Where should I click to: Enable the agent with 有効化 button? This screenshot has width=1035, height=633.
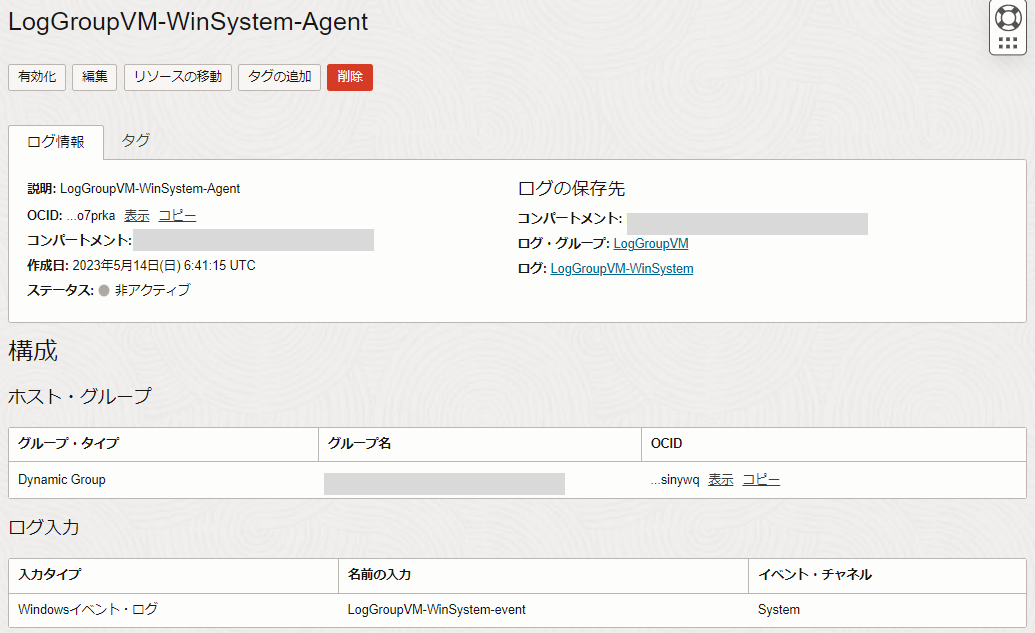pos(36,77)
